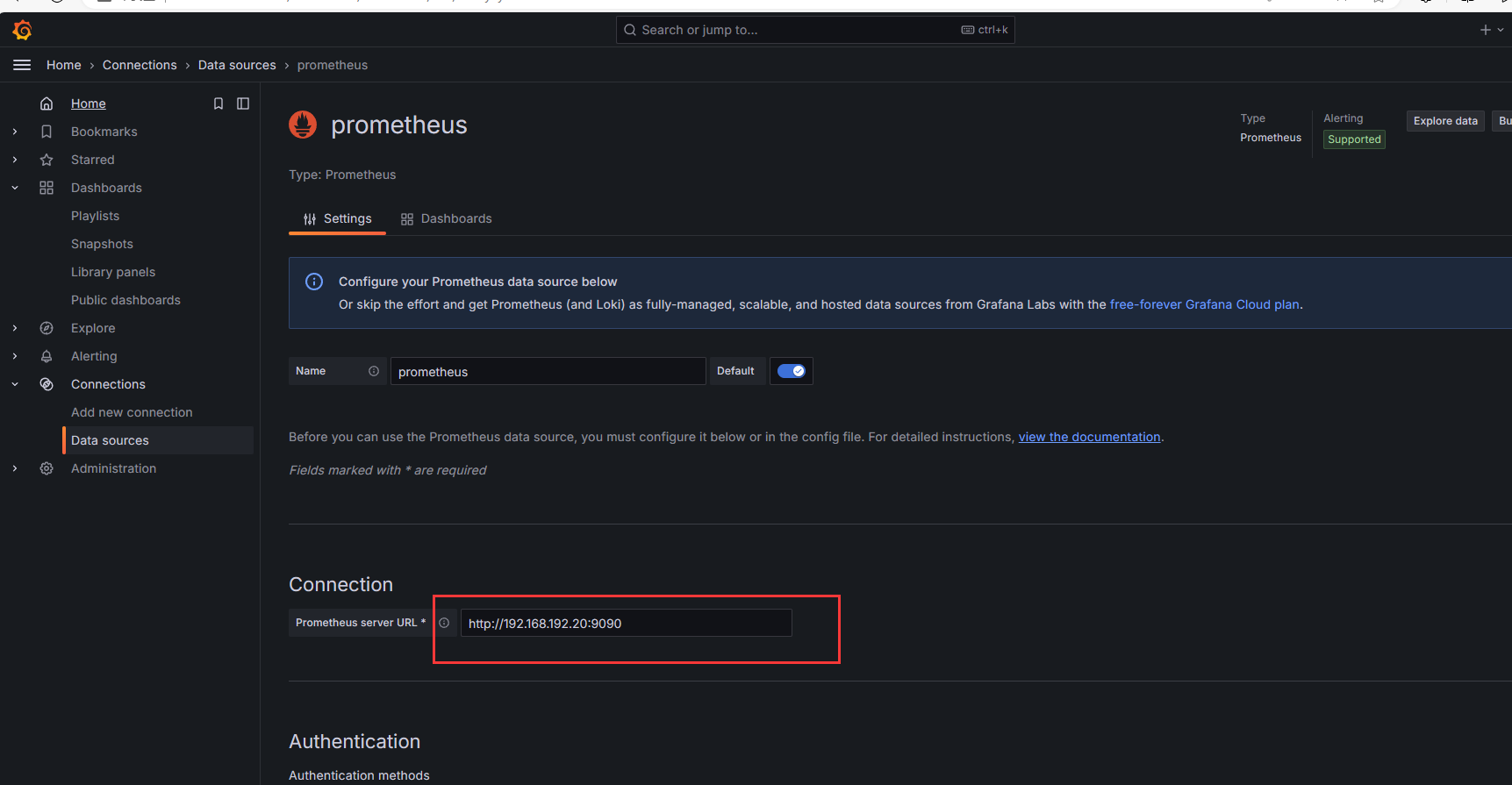Open the dropdown arrow next to plus
The image size is (1512, 785).
coord(1500,30)
